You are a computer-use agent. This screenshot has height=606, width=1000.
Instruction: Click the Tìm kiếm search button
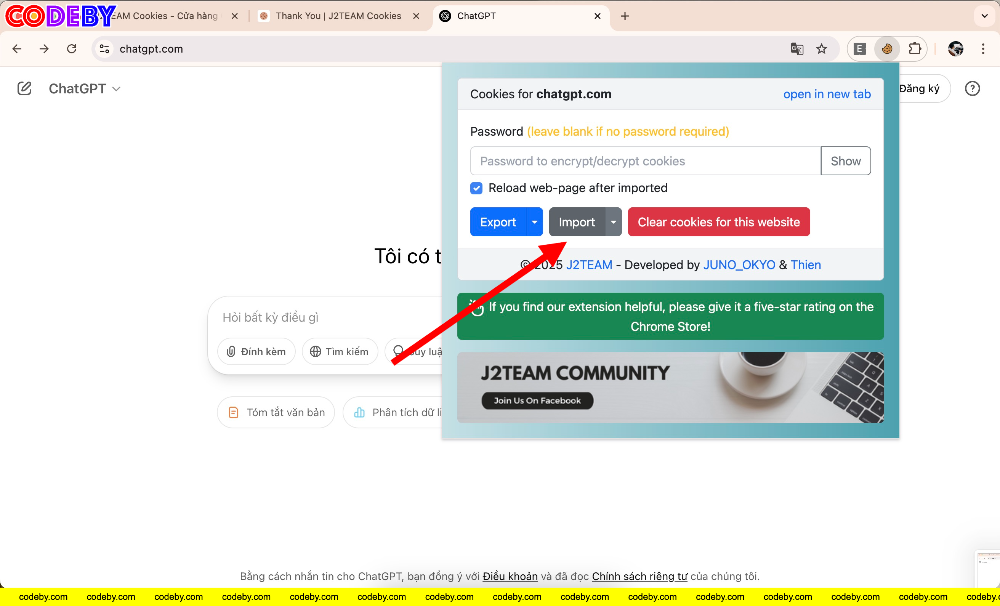pos(340,351)
